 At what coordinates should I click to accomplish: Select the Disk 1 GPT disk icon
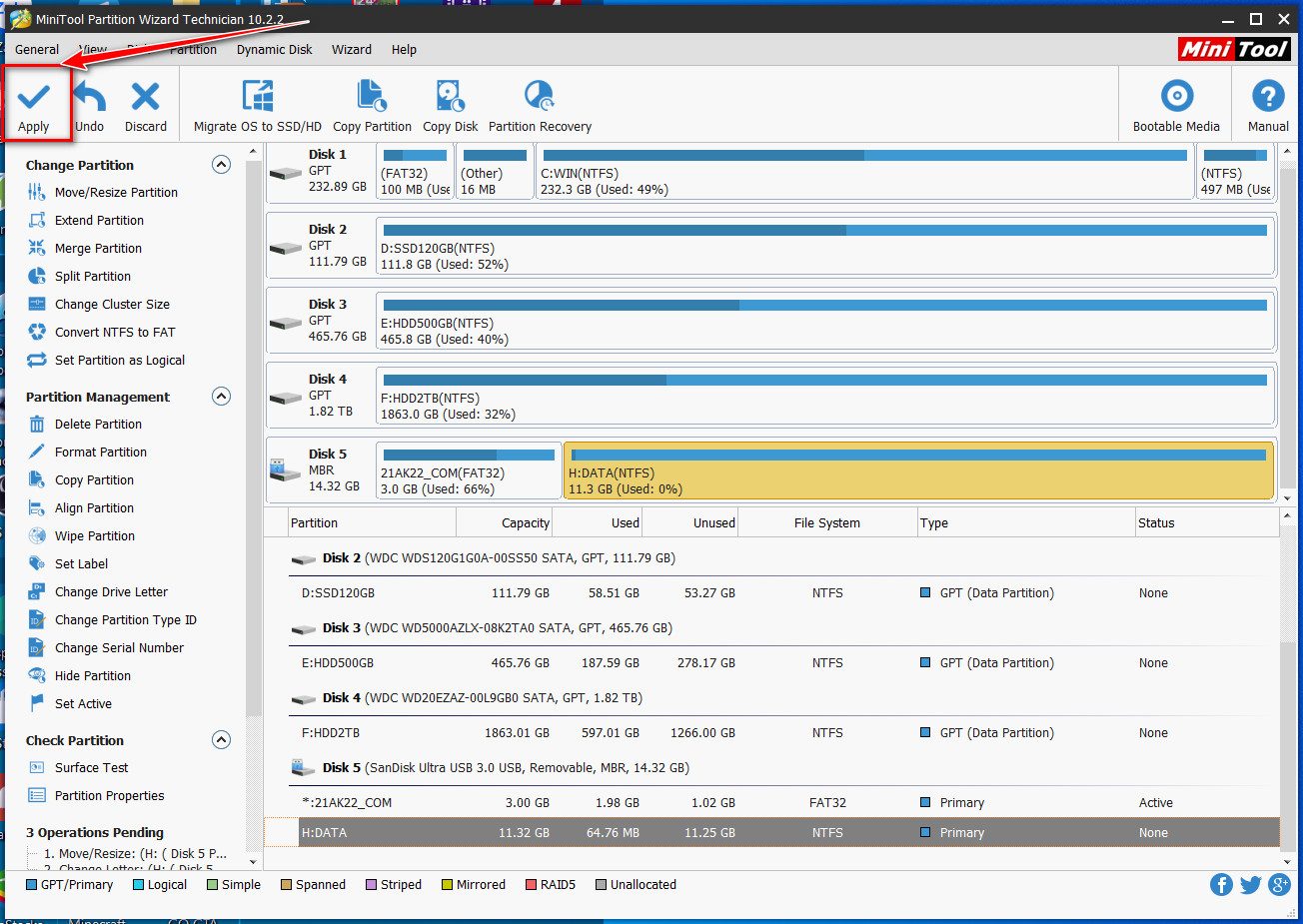[x=286, y=173]
